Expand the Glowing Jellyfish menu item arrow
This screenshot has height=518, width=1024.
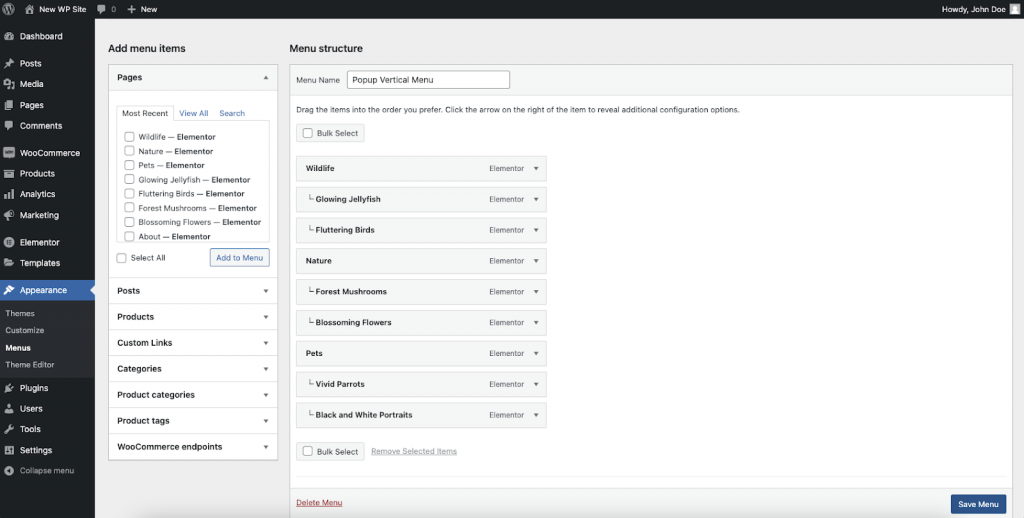coord(536,199)
